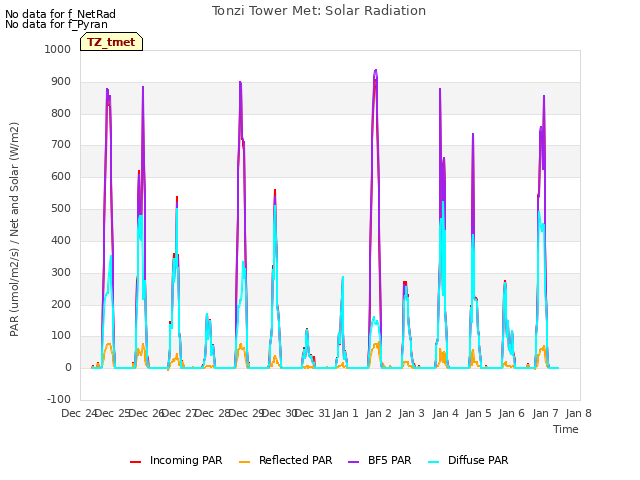Image resolution: width=640 pixels, height=480 pixels.
Task: Click the red Incoming PAR legend swatch
Action: coord(136,462)
